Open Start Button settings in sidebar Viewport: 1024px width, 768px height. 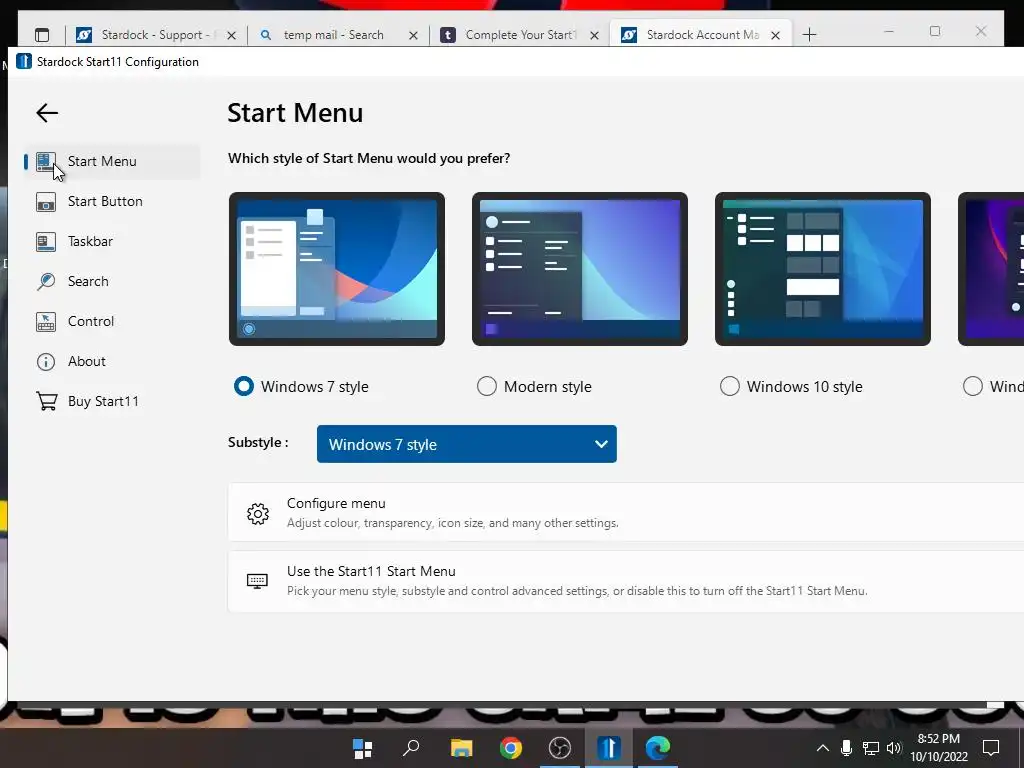click(x=112, y=201)
